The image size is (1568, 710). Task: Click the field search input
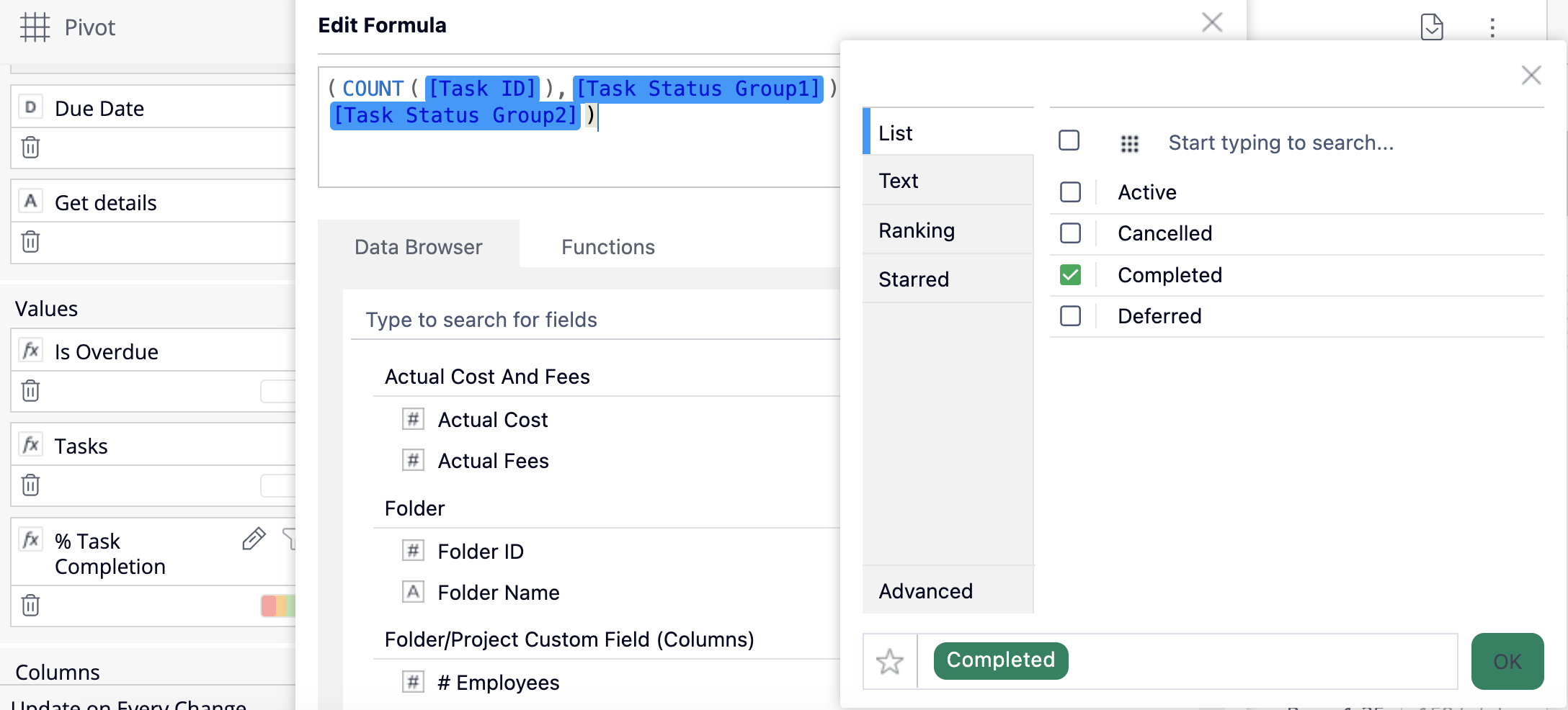pos(595,320)
